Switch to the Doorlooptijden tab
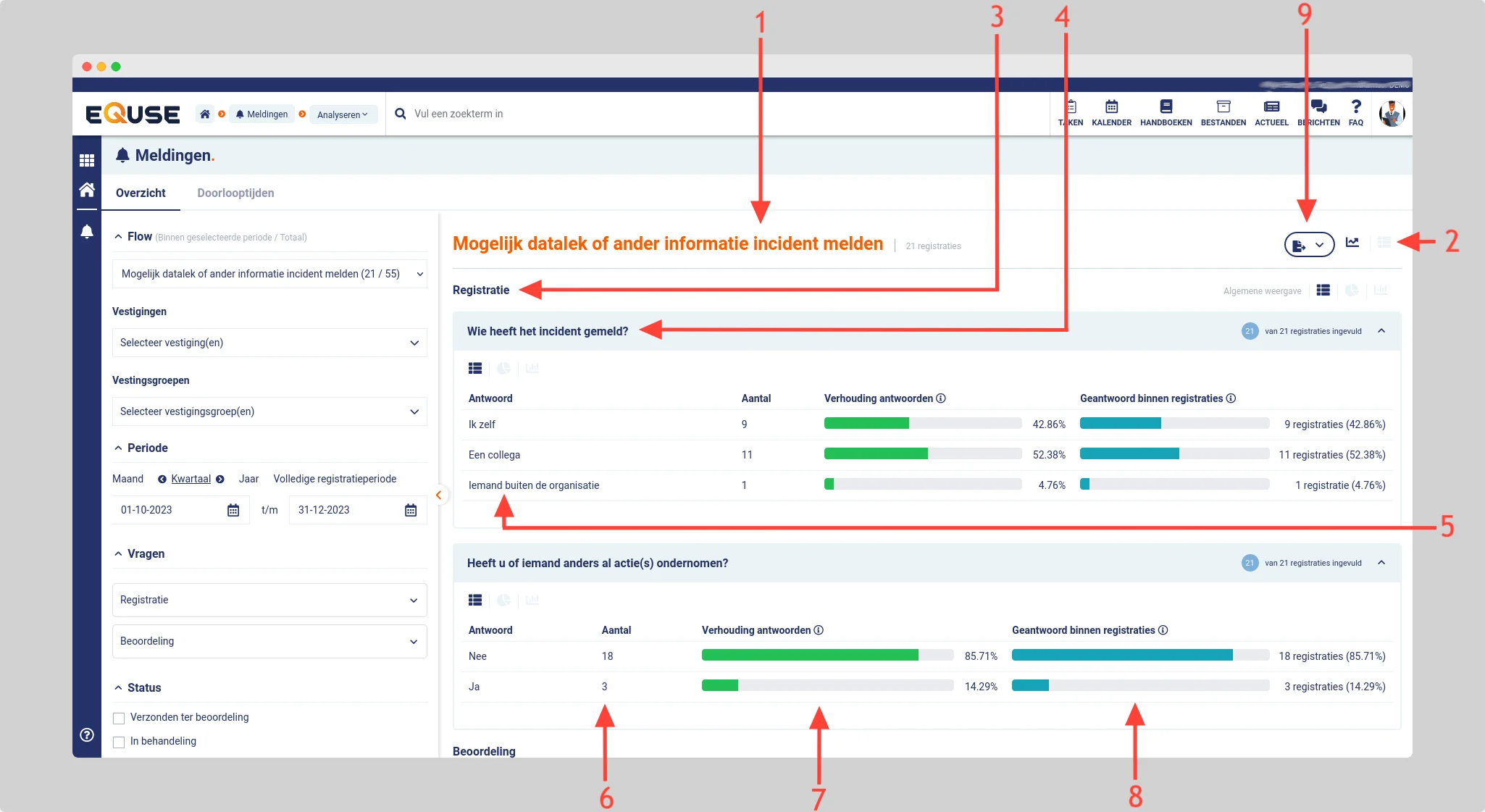 (235, 193)
